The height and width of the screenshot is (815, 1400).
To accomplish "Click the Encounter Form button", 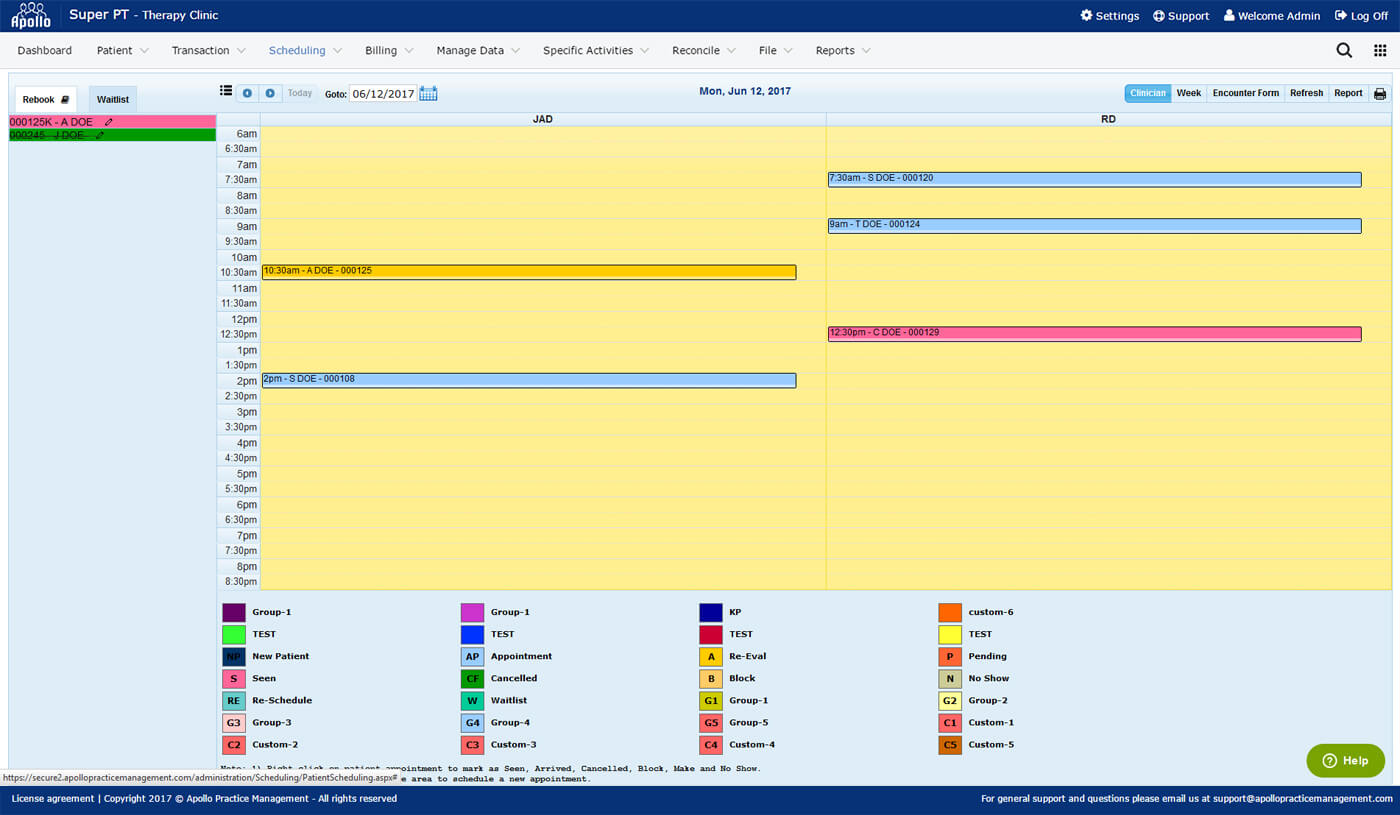I will click(1245, 93).
